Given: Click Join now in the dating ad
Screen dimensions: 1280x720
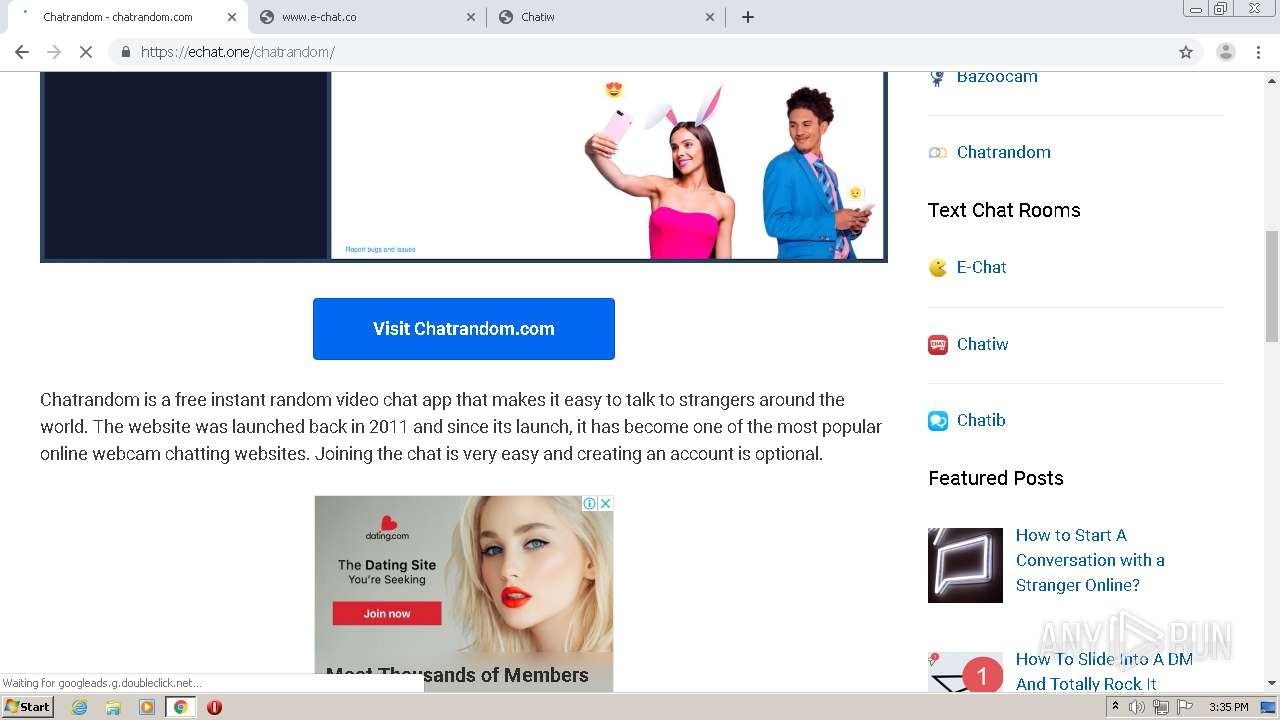Looking at the screenshot, I should click(x=387, y=613).
